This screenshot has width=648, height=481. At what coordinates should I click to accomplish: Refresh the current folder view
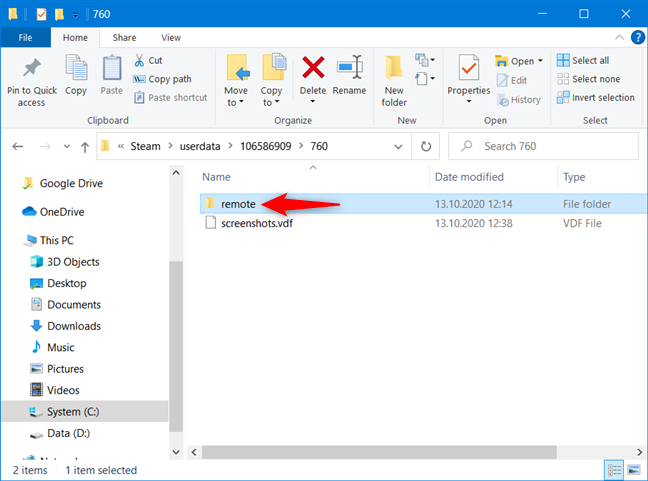coord(427,146)
